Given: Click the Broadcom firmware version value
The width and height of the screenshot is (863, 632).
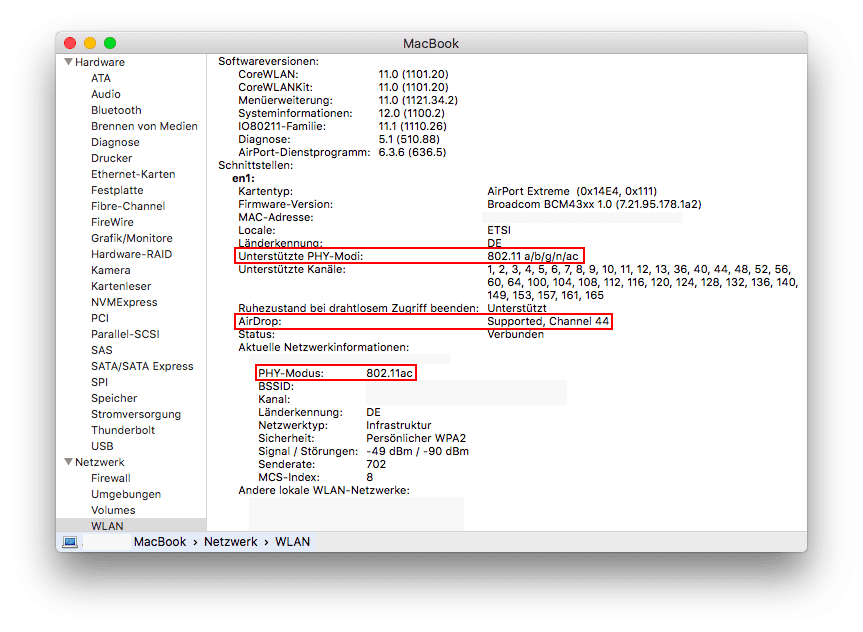Looking at the screenshot, I should point(594,204).
